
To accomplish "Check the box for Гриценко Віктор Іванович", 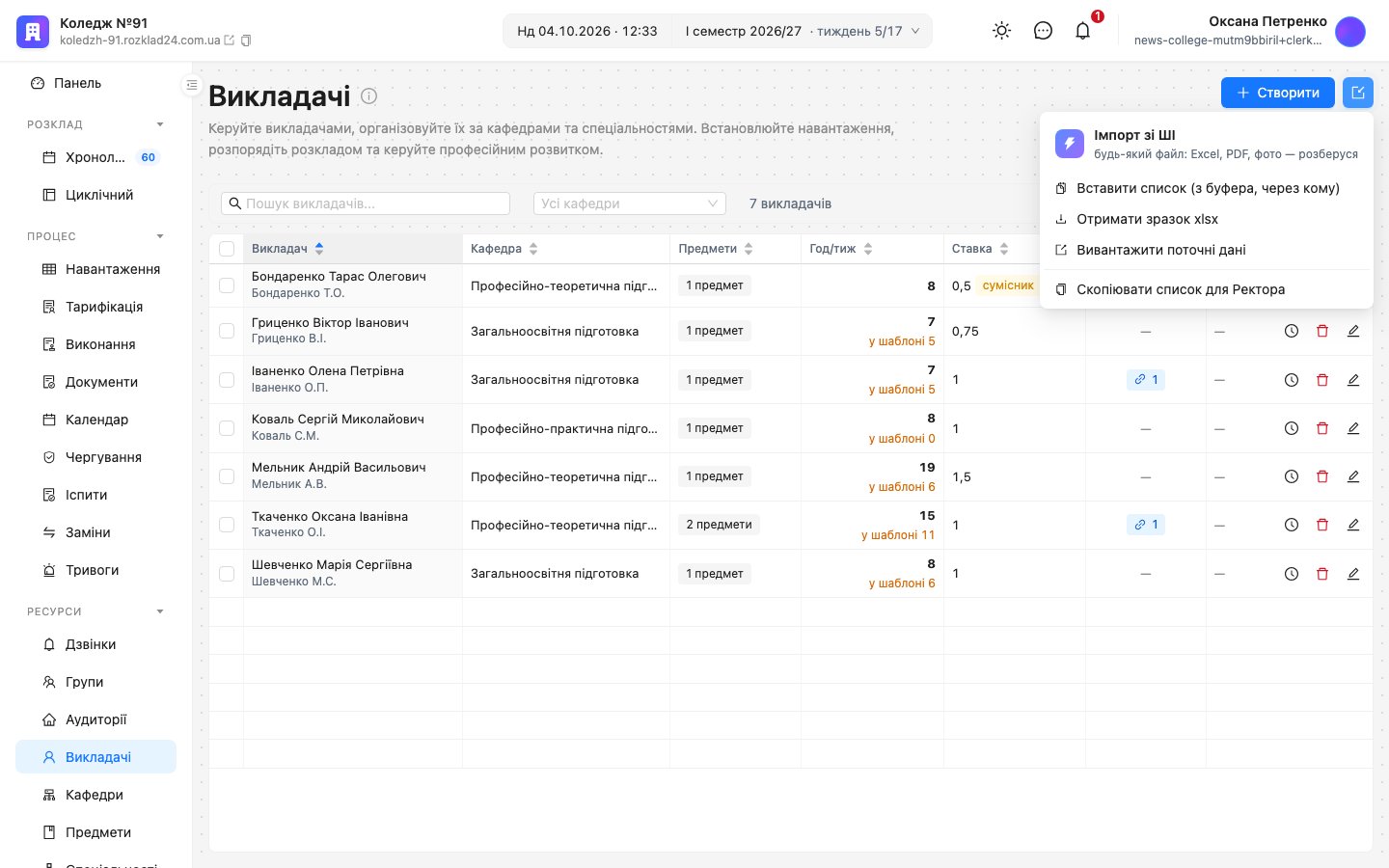I will 227,331.
